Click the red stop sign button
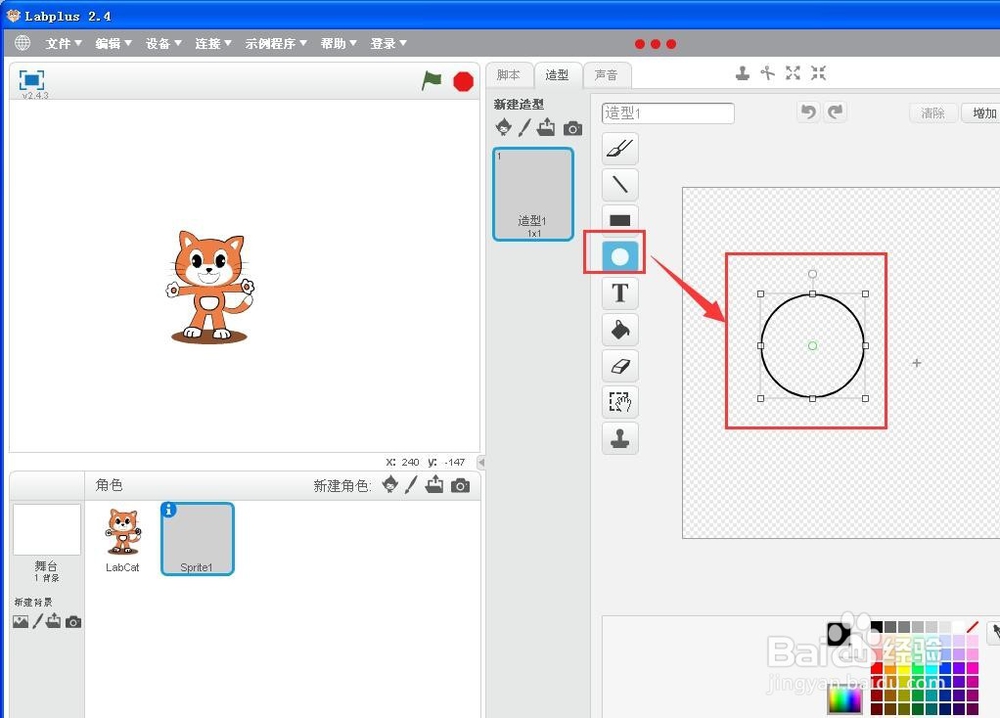1000x718 pixels. (x=463, y=82)
